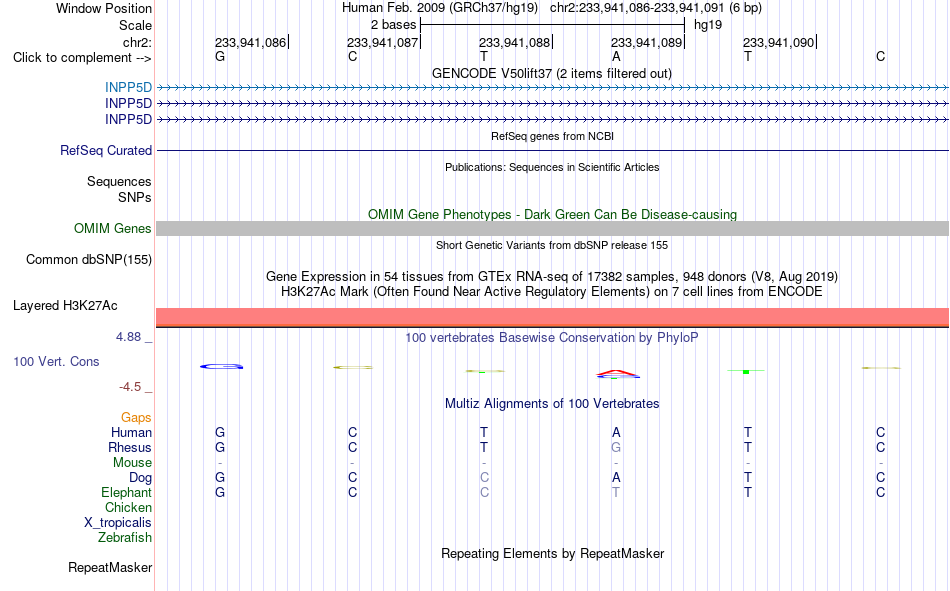The height and width of the screenshot is (591, 950).
Task: Click OMIM Gene Phenotypes track title
Action: [552, 215]
